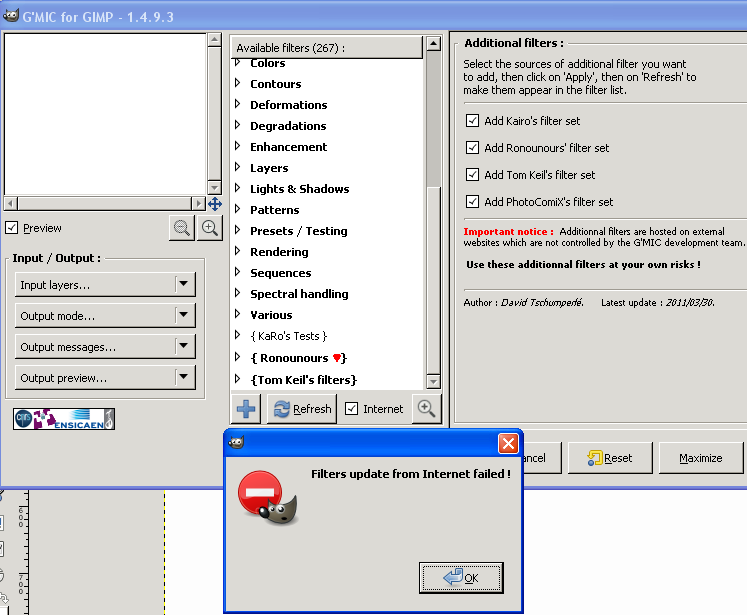The width and height of the screenshot is (747, 615).
Task: Select the Various tree item
Action: pyautogui.click(x=271, y=315)
